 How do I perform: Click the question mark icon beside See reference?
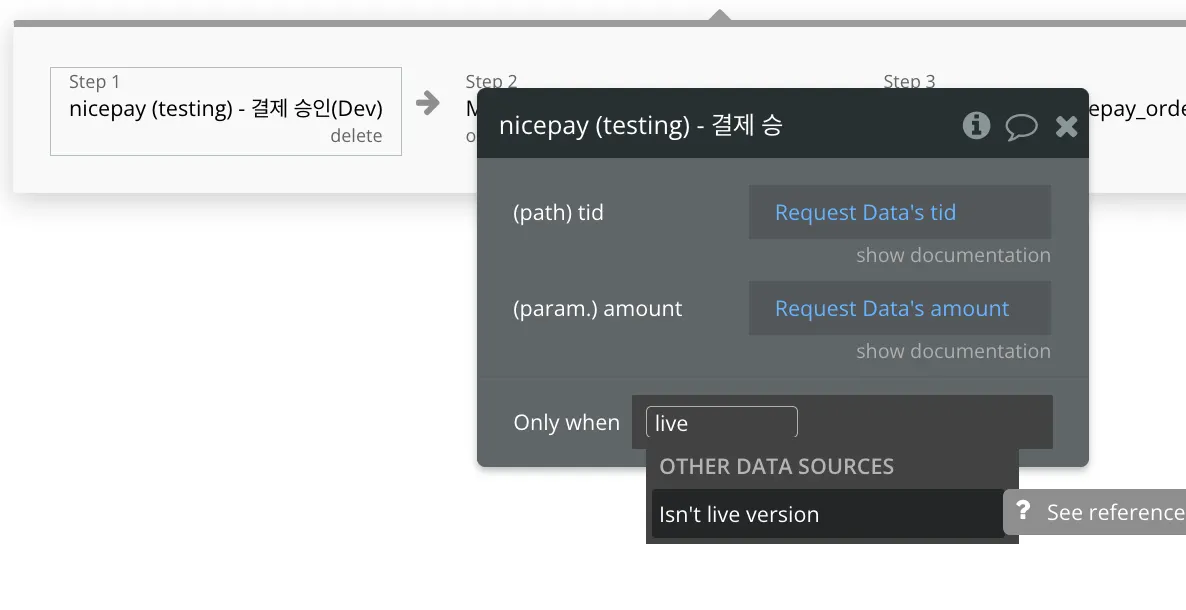(1023, 511)
